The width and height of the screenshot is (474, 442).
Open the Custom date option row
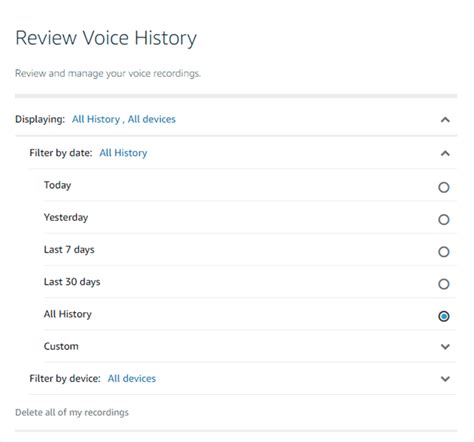point(250,346)
